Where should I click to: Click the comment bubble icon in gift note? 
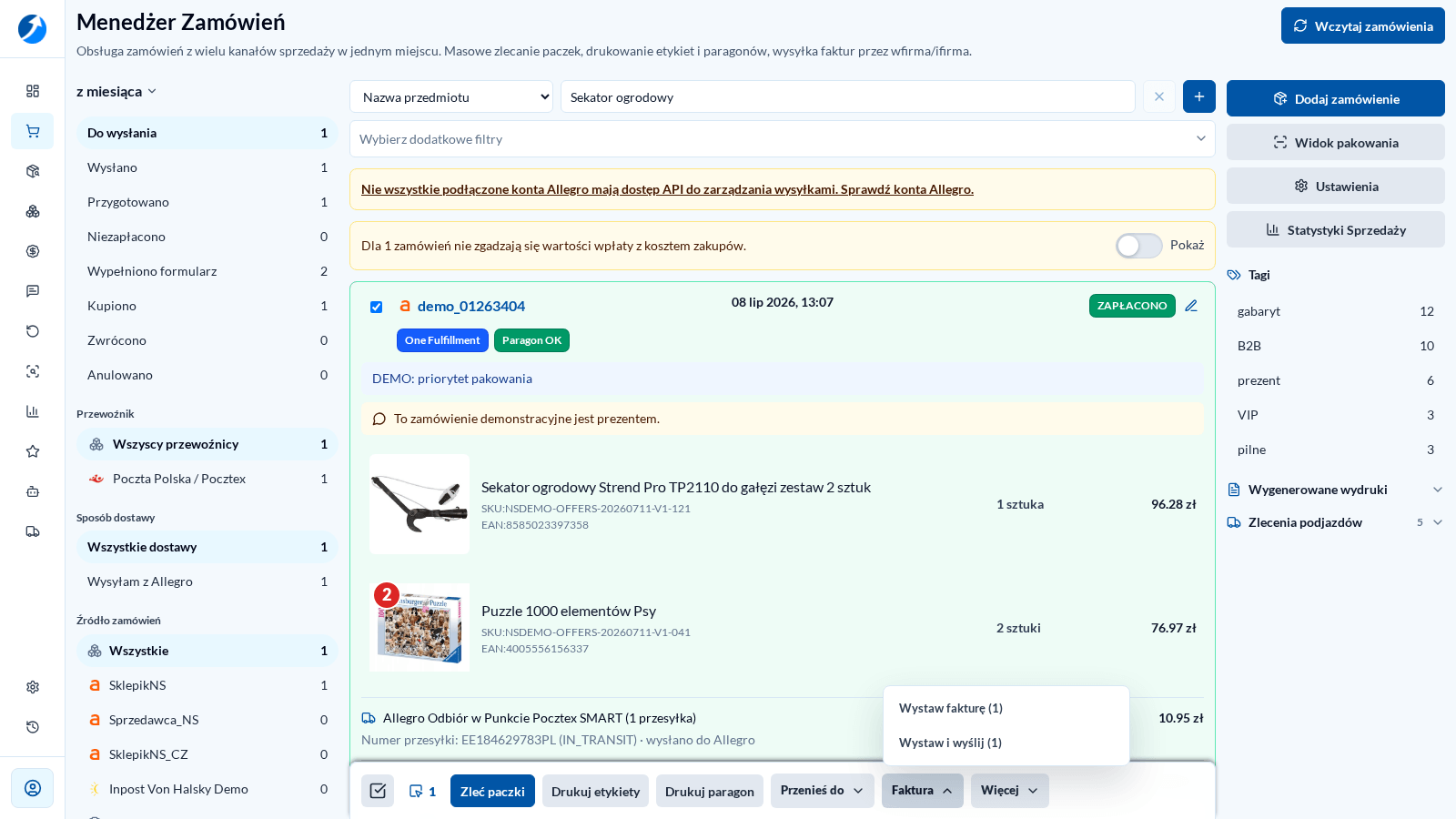(x=379, y=419)
